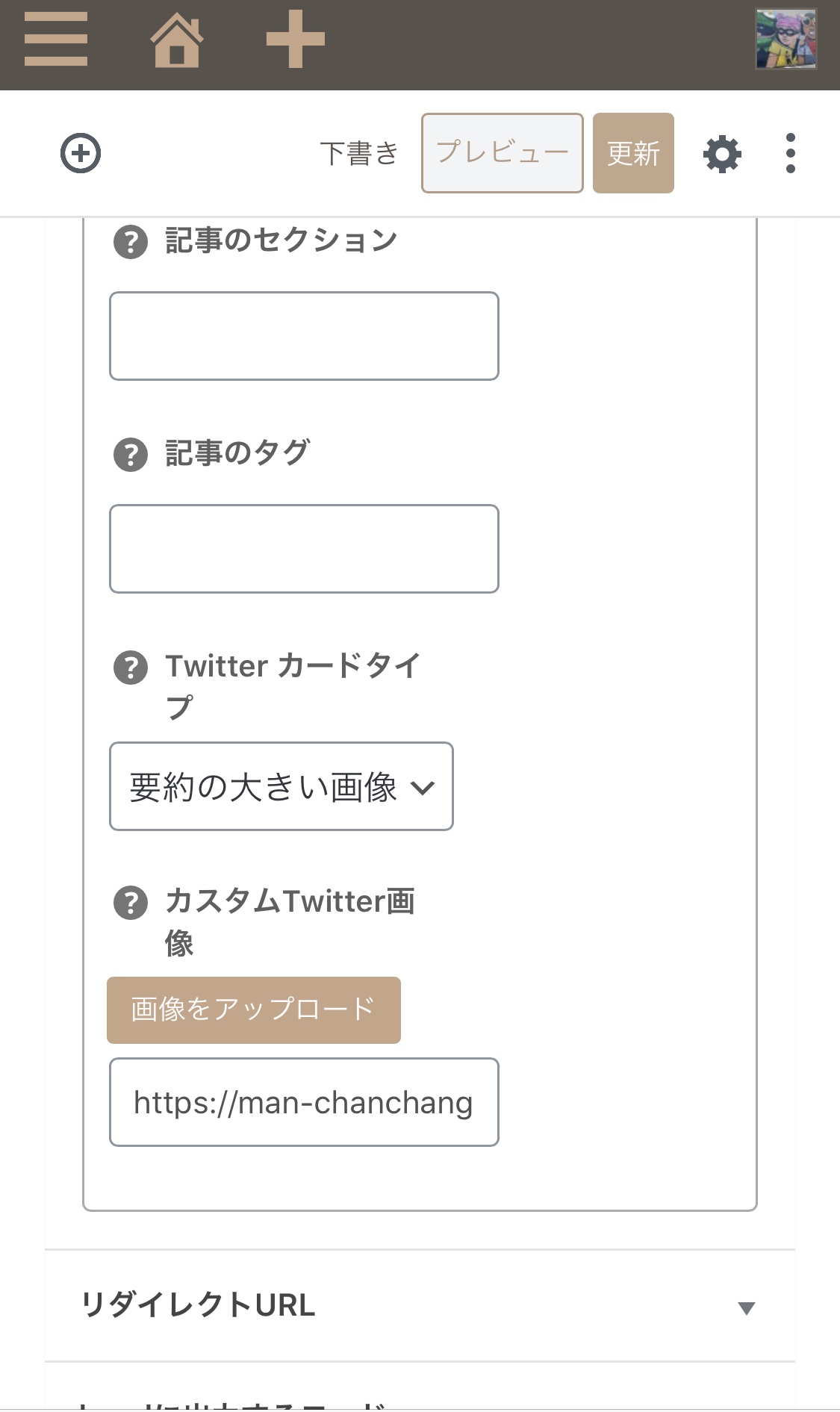
Task: Show help for 記事のタグ
Action: [131, 455]
